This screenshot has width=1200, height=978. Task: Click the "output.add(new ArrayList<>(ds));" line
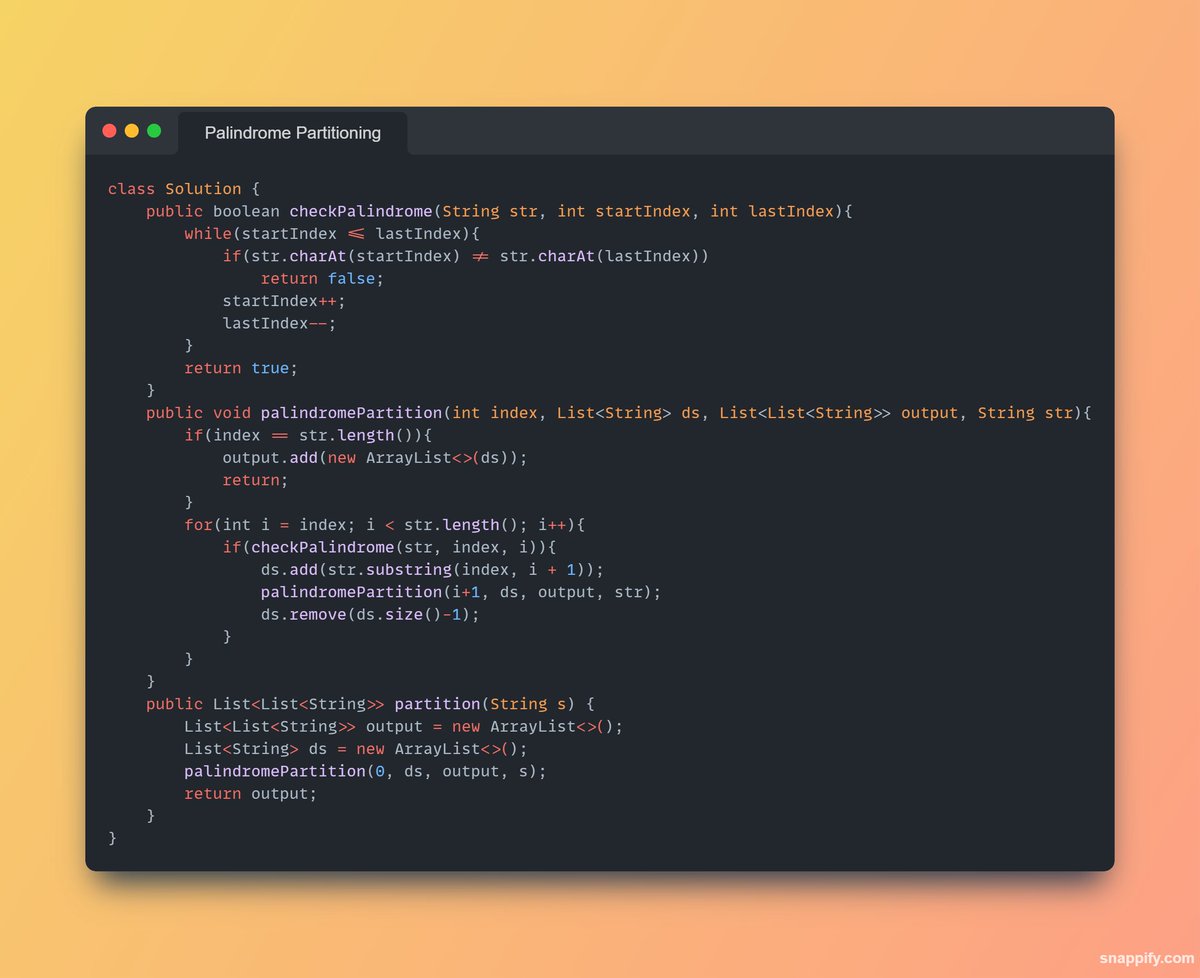375,458
